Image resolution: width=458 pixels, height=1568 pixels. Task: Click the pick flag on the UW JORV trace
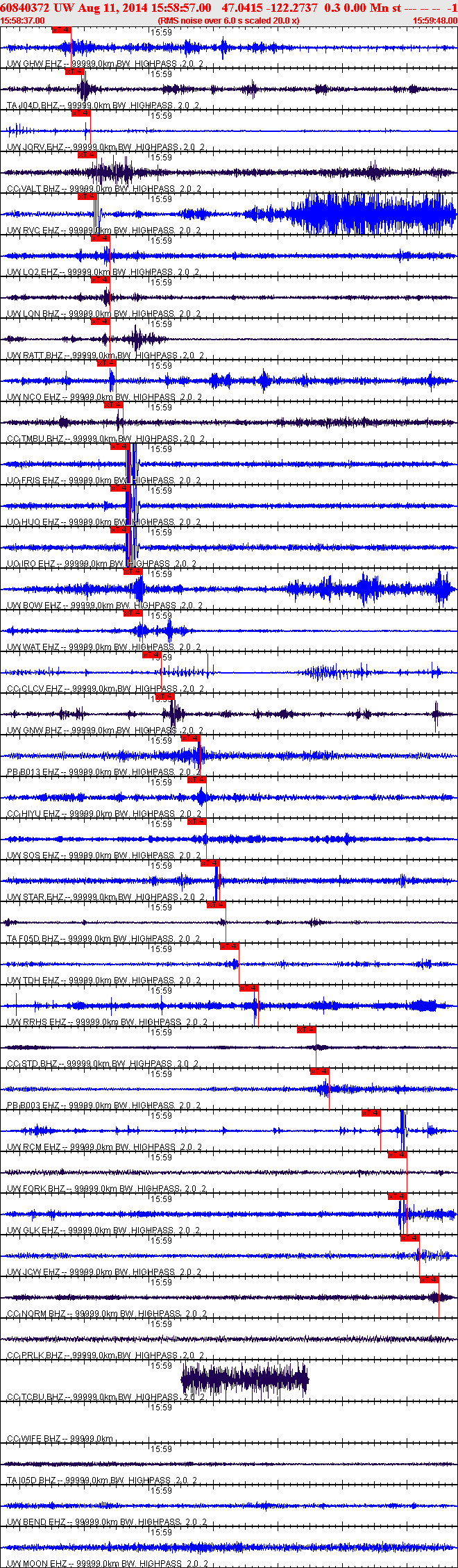coord(81,113)
